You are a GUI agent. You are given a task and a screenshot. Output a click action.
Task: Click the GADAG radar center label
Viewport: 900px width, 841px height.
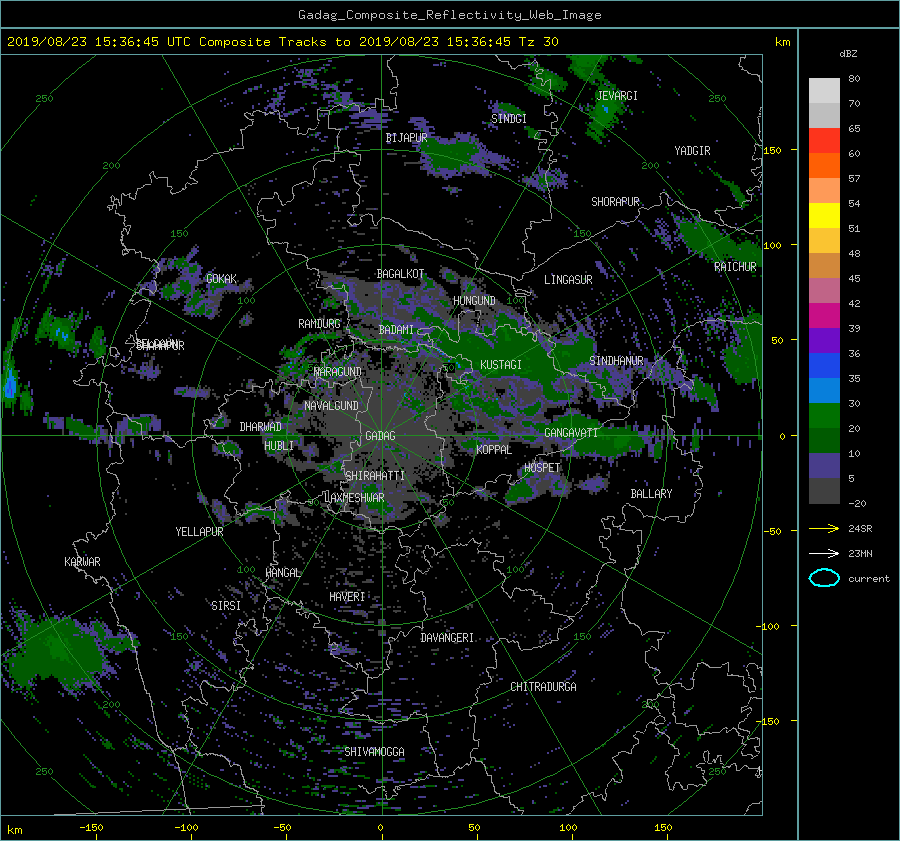pyautogui.click(x=381, y=436)
